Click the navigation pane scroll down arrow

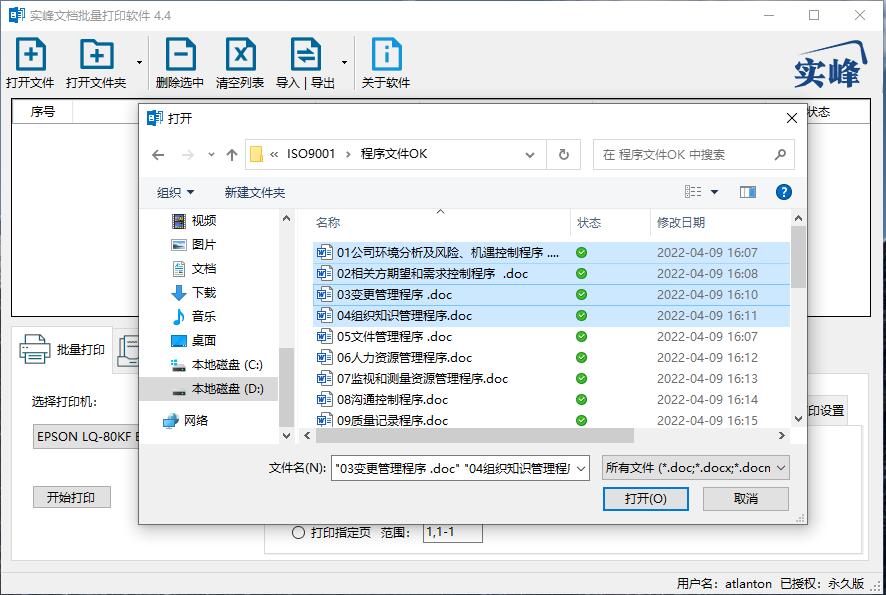286,436
